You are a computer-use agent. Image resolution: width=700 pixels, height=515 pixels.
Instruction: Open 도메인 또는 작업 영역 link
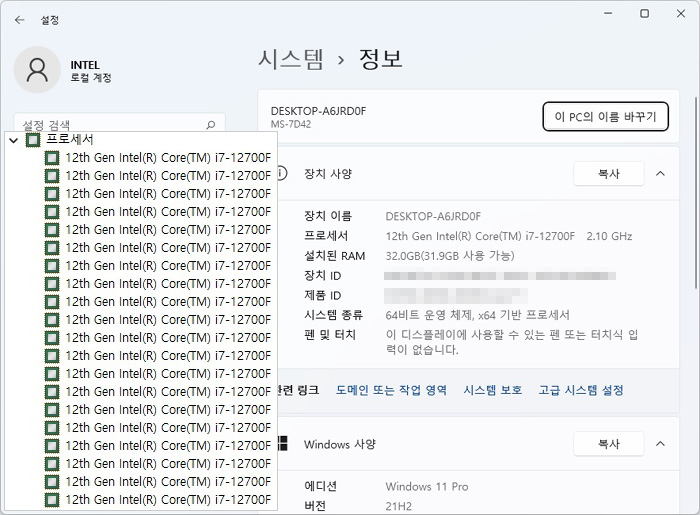pos(391,390)
